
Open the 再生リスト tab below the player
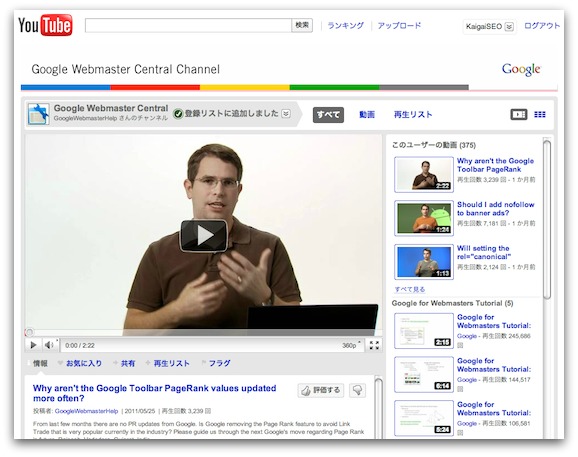tap(171, 363)
